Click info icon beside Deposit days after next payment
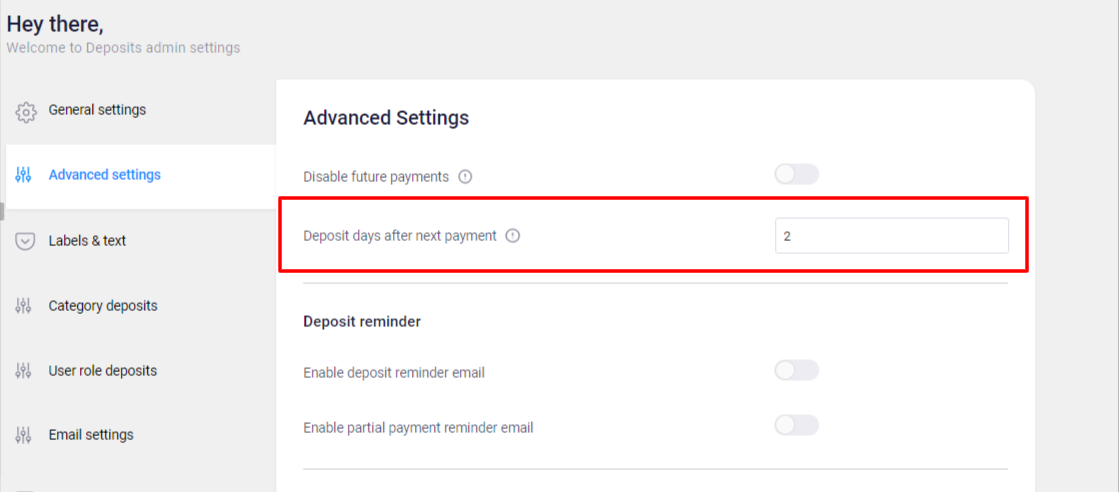Screen dimensions: 1119x492 click(x=512, y=236)
